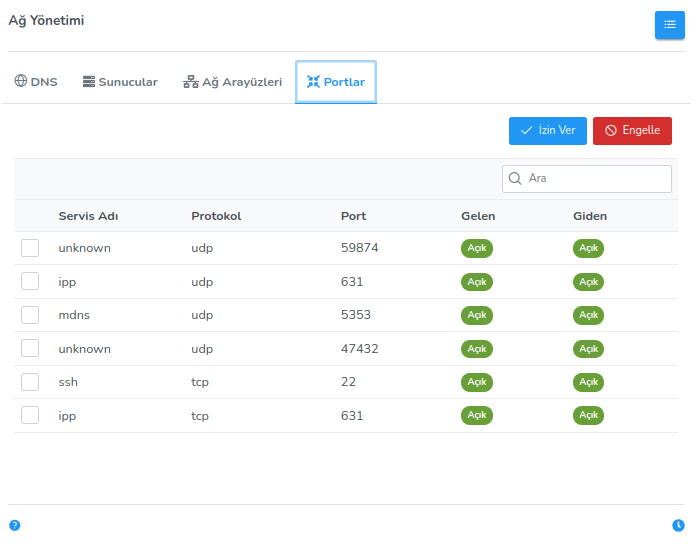Screen dimensions: 696x551
Task: Check the box for unknown port 59874
Action: [30, 248]
